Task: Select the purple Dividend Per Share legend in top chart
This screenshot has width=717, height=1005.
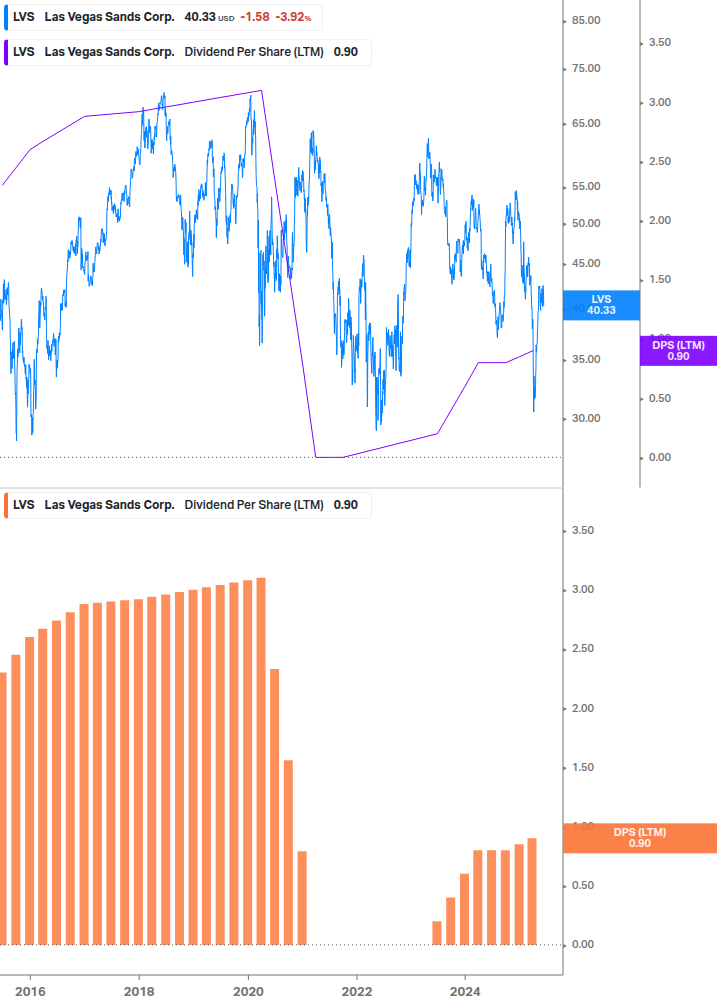Action: point(187,52)
